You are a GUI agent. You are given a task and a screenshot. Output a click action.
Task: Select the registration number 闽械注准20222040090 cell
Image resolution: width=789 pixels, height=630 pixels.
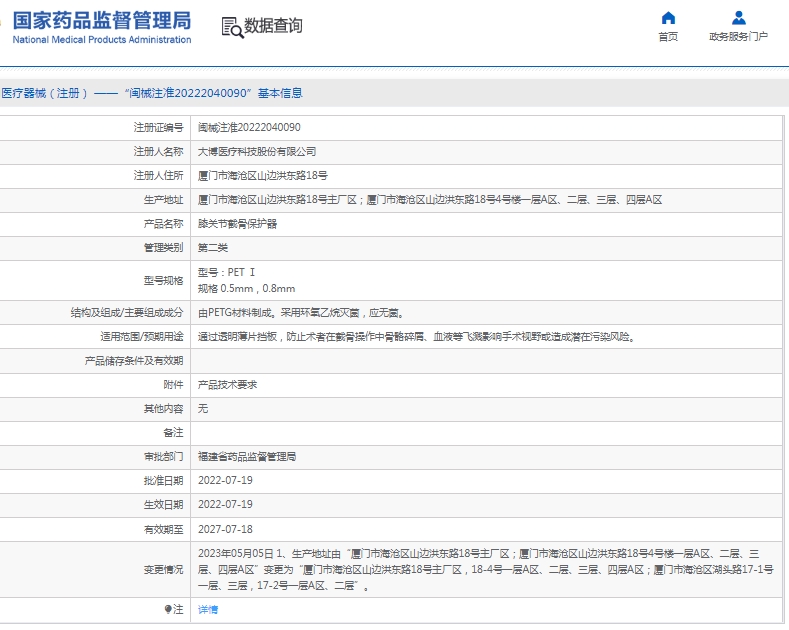249,128
